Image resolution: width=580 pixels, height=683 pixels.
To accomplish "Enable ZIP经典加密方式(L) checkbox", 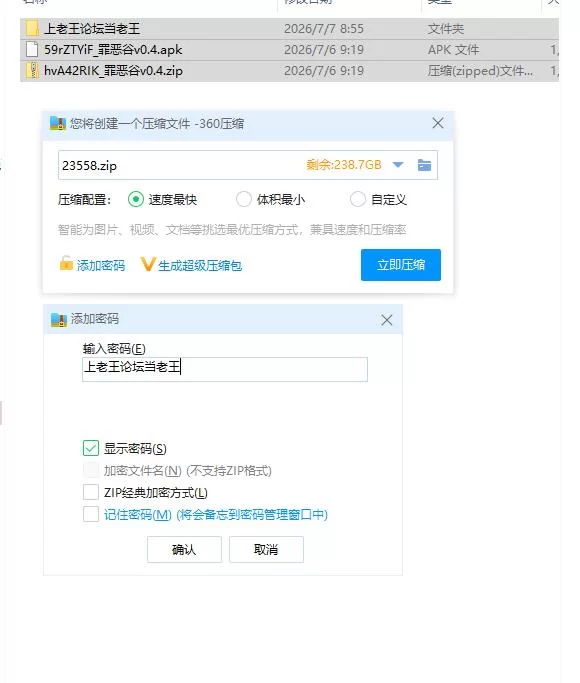I will coord(91,493).
